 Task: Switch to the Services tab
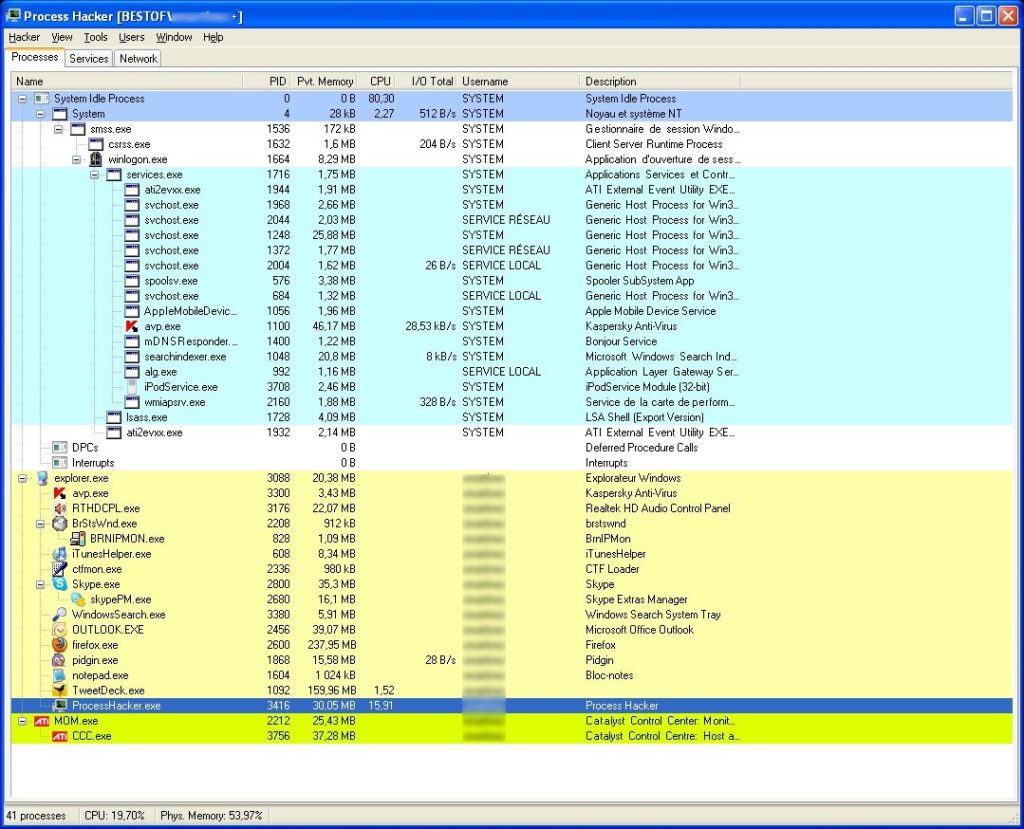[89, 58]
